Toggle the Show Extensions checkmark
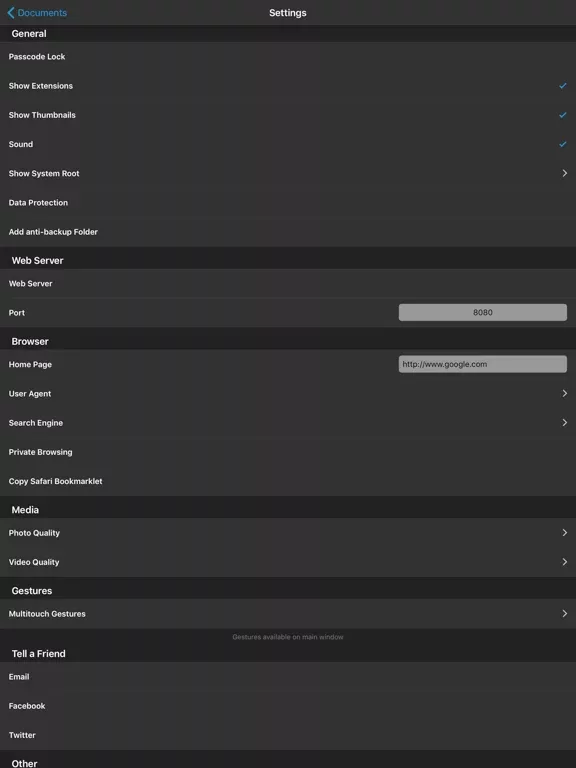 click(563, 86)
